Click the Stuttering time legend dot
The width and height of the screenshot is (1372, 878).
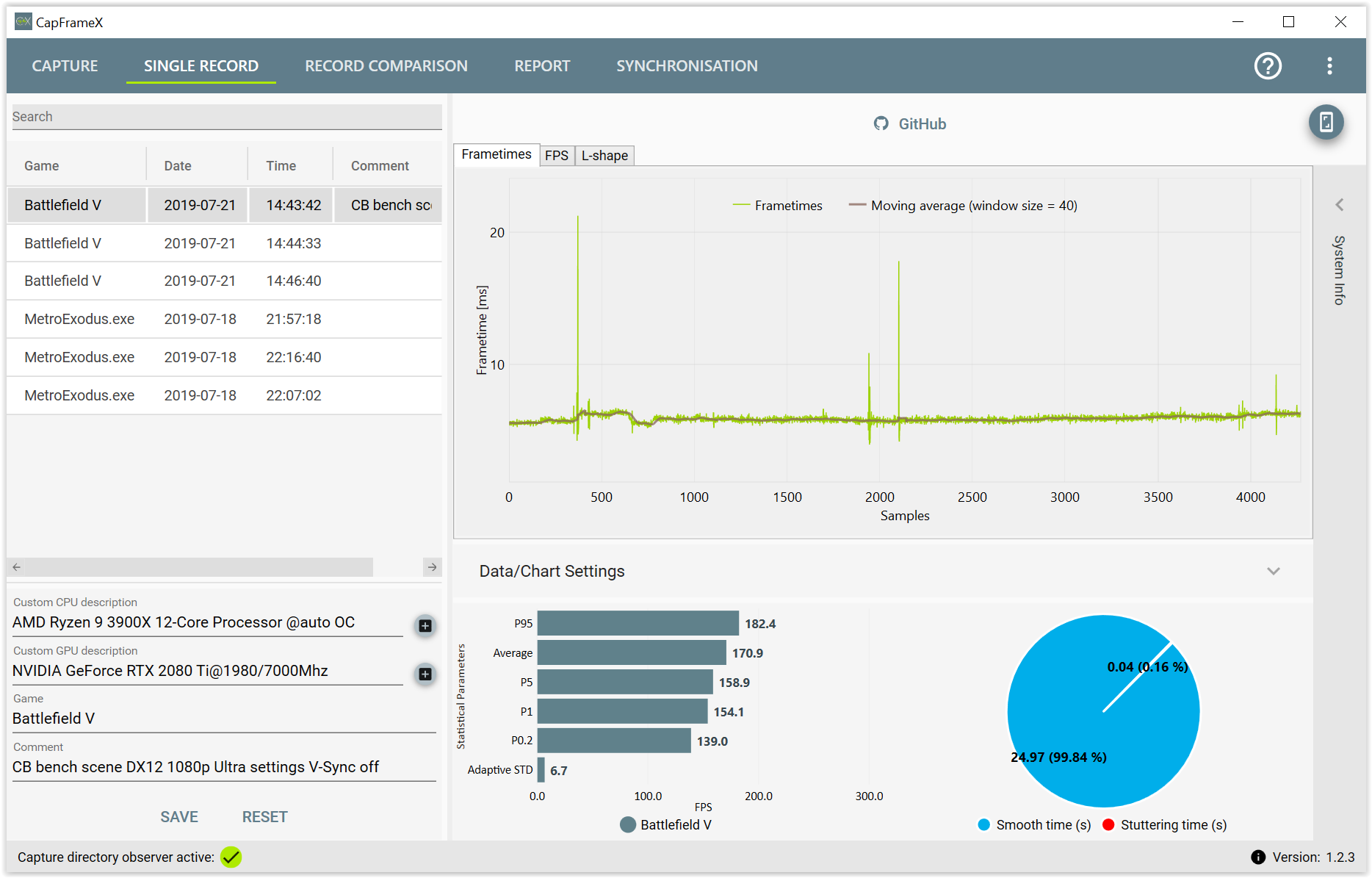(1109, 824)
